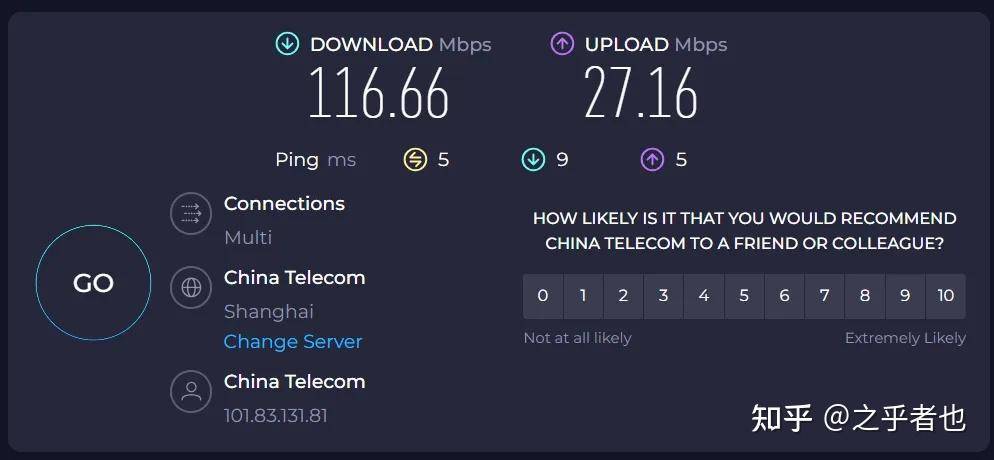The image size is (994, 460).
Task: Click the user profile ISP icon
Action: pos(191,391)
